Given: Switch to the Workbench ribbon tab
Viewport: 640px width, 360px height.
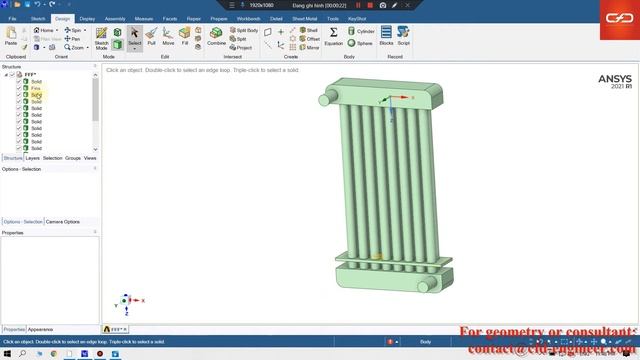Looking at the screenshot, I should 248,19.
